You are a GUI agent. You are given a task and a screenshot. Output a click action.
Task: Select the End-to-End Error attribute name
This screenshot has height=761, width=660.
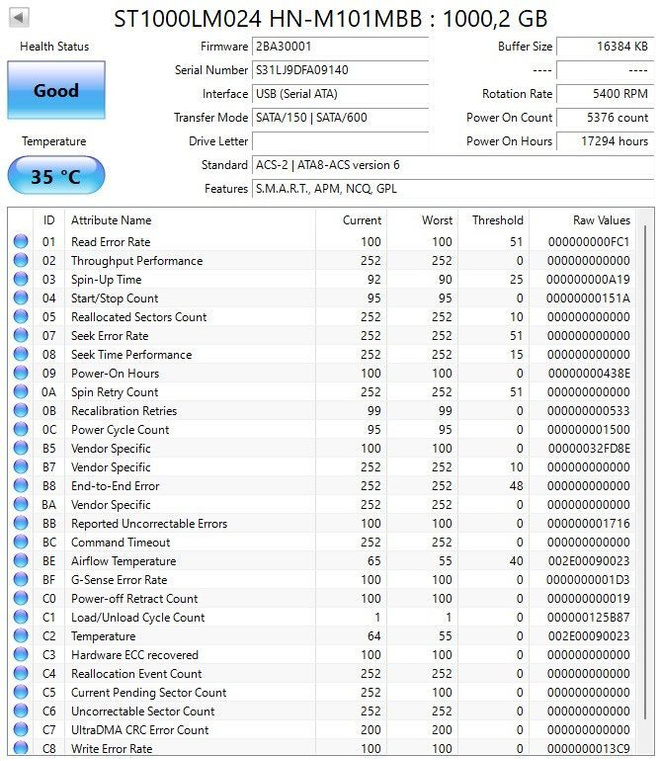click(x=115, y=486)
